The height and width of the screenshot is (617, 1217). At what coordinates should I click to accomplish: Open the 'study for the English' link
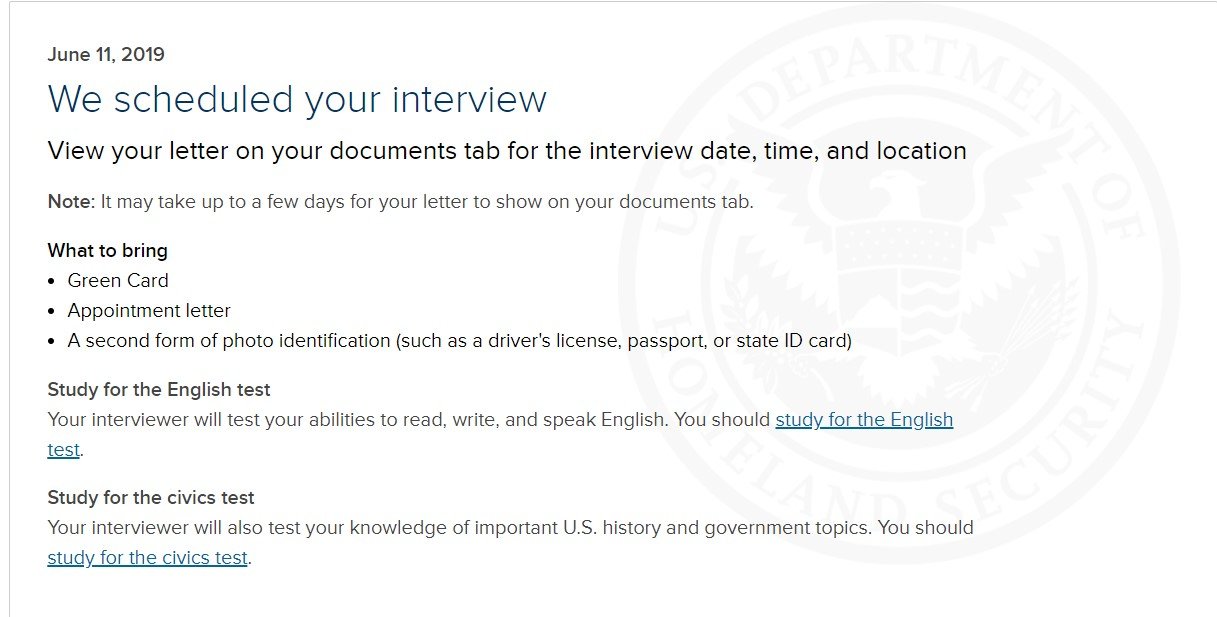click(864, 420)
